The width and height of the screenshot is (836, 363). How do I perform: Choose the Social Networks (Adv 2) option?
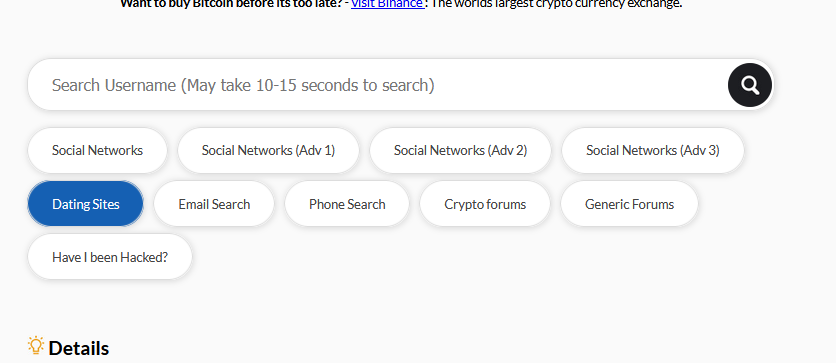(460, 150)
